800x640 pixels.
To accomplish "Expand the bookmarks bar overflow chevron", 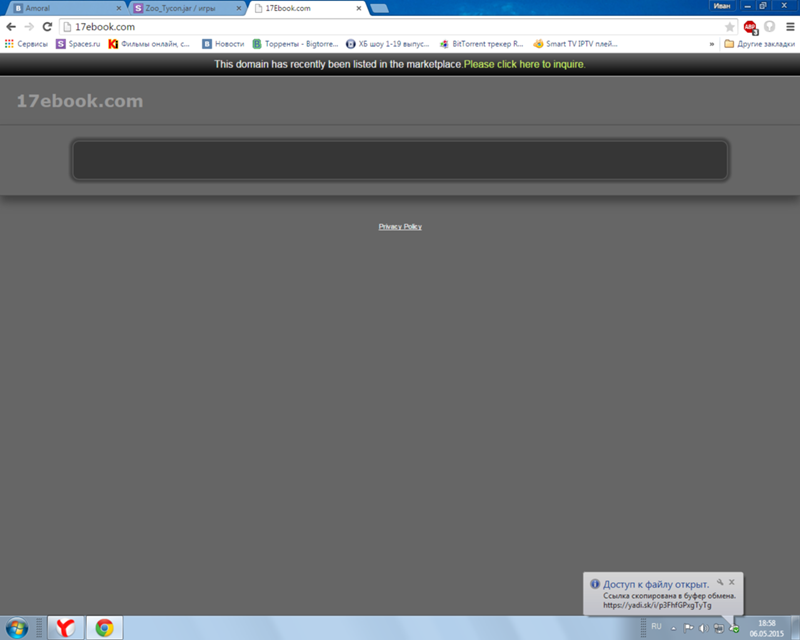I will pos(712,44).
